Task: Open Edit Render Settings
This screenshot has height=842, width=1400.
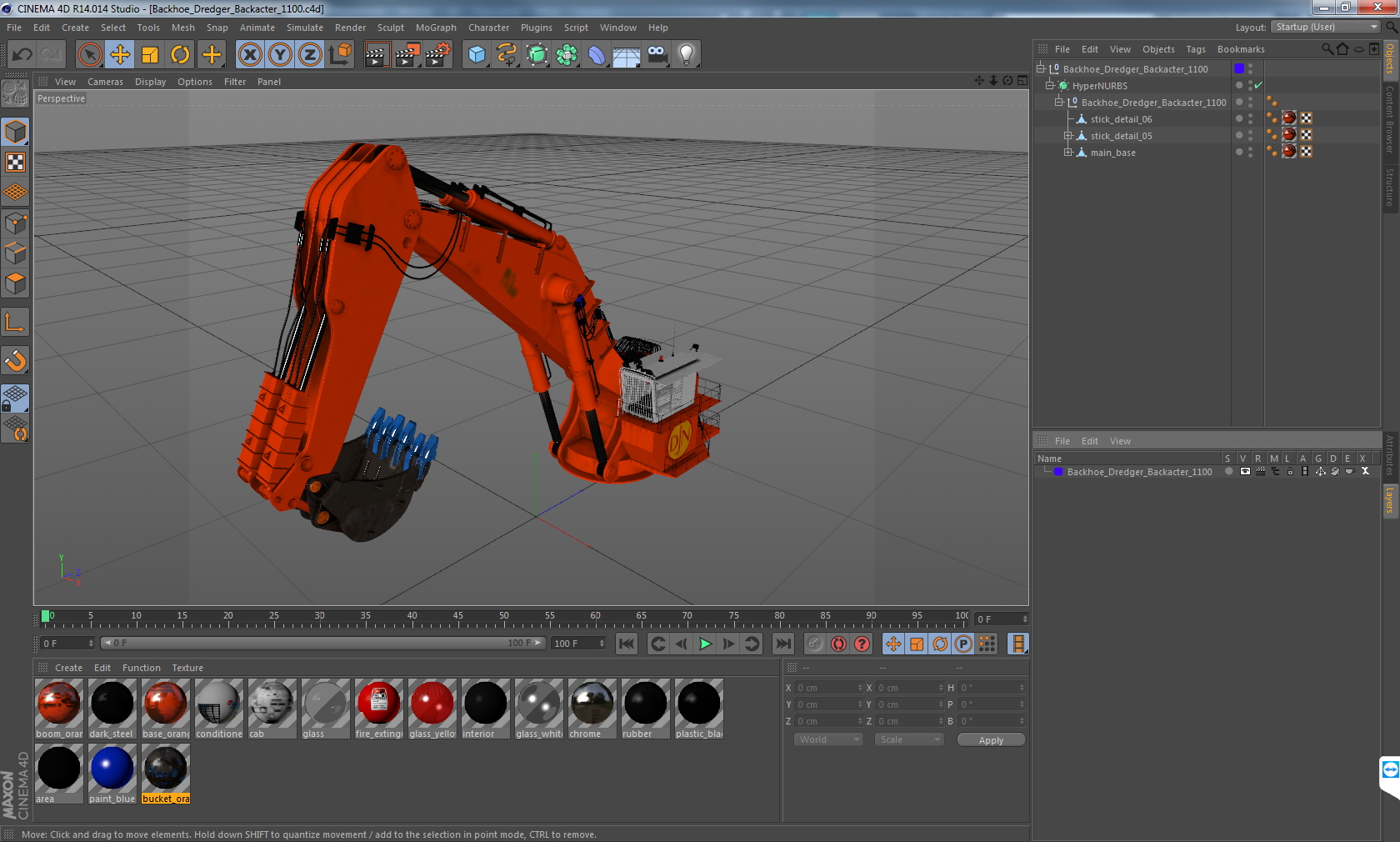Action: point(438,55)
